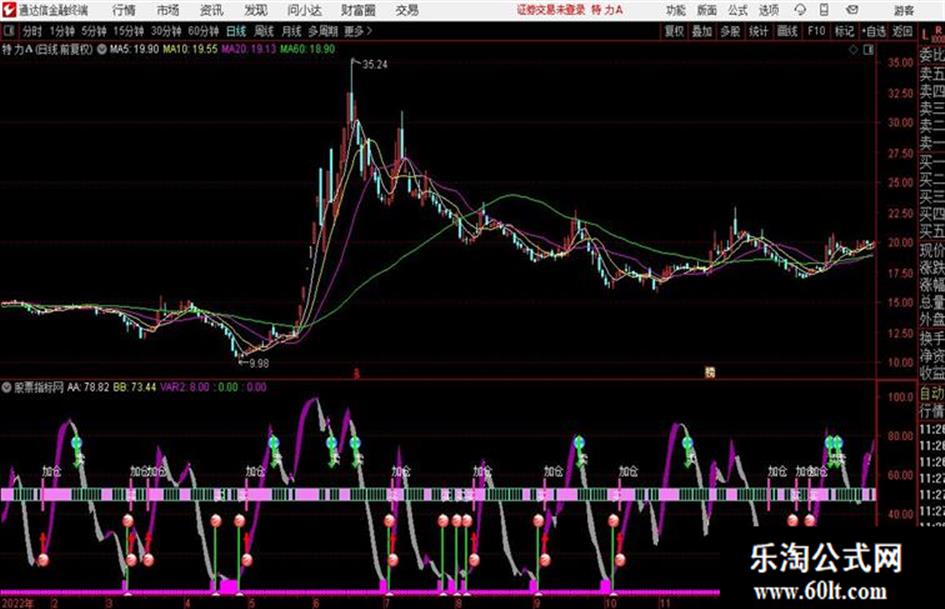The height and width of the screenshot is (609, 945).
Task: Click the 100.0 indicator axis label
Action: click(901, 397)
